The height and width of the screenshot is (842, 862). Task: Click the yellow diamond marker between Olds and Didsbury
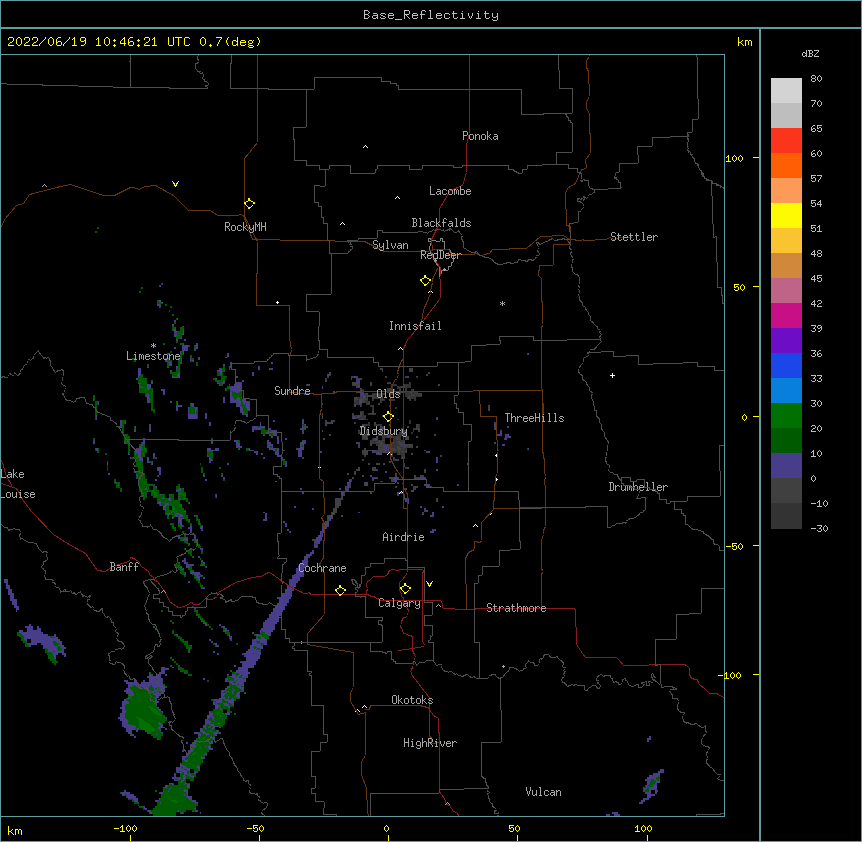click(x=388, y=416)
